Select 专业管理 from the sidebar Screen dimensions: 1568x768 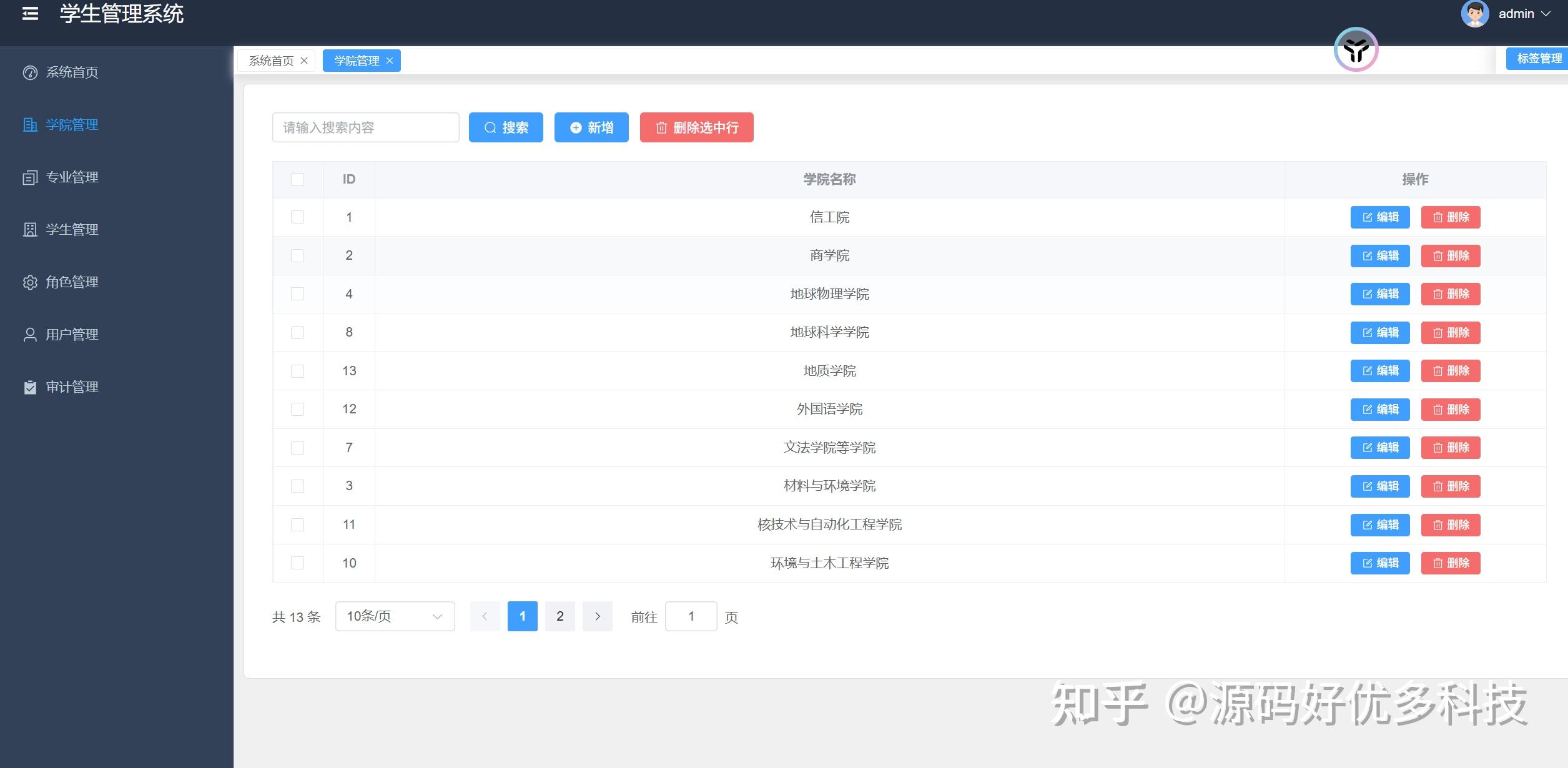(x=71, y=177)
